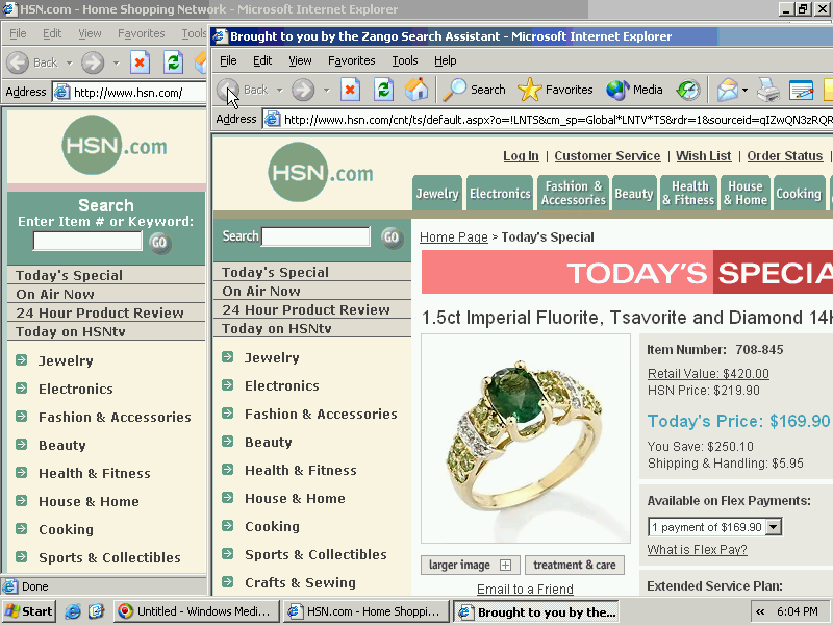Select Cooking tab in top navigation

point(799,192)
